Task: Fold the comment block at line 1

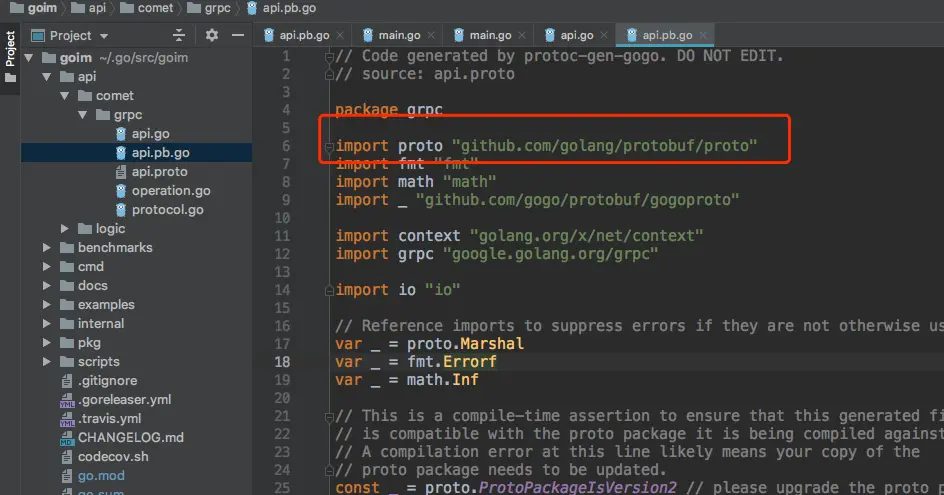Action: pos(329,57)
